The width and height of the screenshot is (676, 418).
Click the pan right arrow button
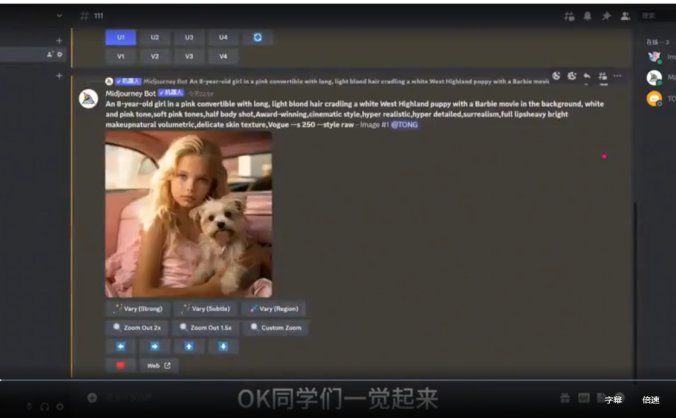tap(154, 346)
